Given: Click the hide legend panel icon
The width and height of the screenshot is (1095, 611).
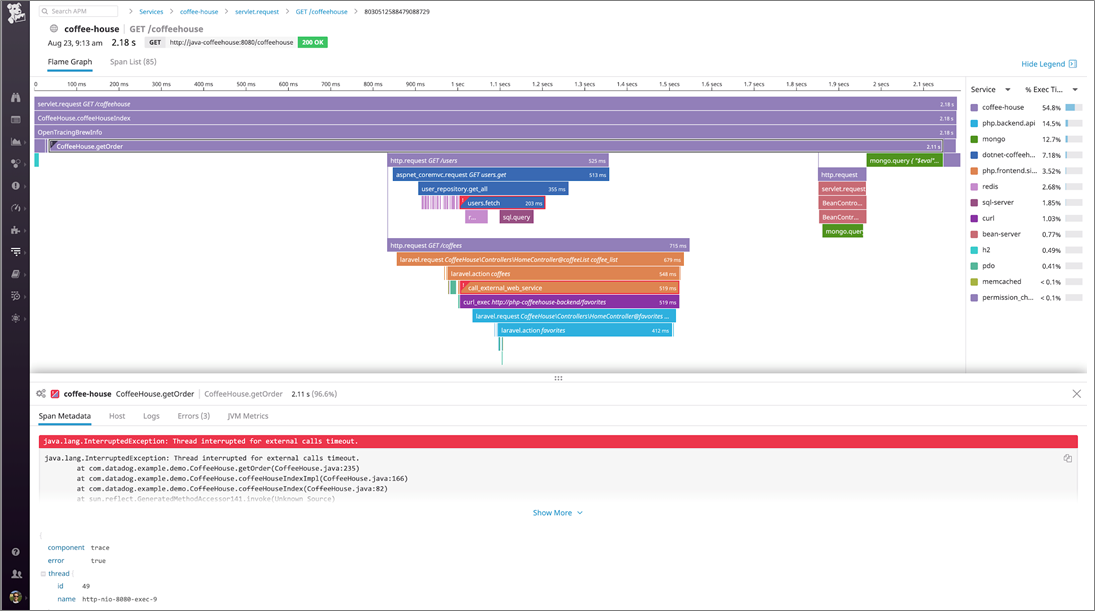Looking at the screenshot, I should [1073, 64].
